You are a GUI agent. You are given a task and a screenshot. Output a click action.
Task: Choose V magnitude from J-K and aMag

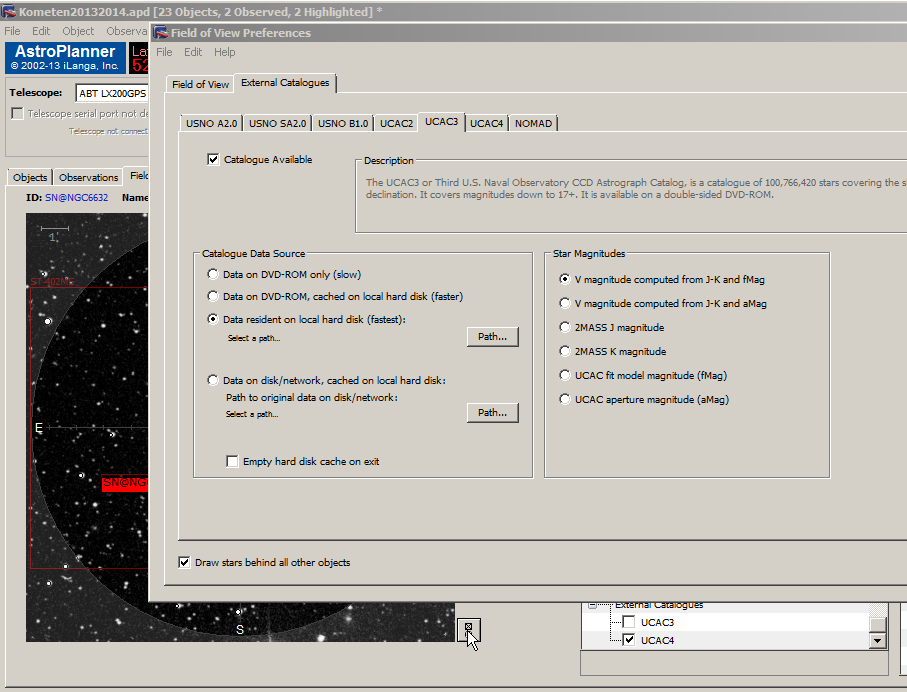point(565,303)
